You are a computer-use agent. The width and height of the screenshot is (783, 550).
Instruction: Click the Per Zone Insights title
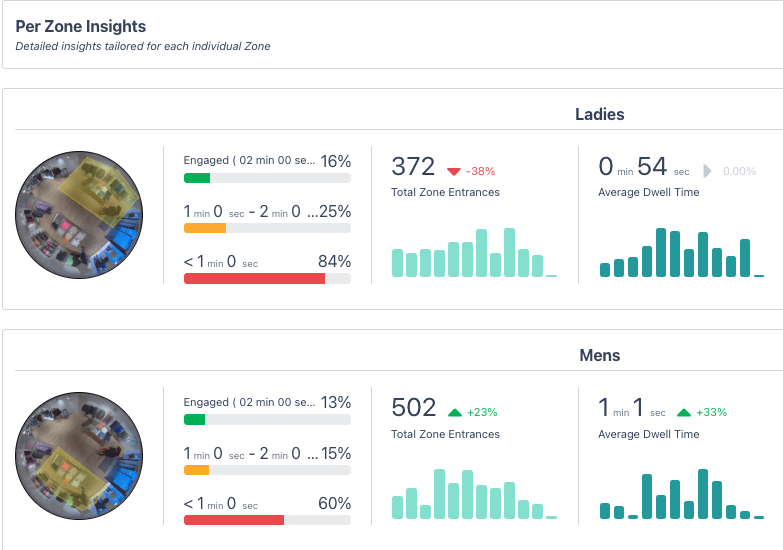81,27
